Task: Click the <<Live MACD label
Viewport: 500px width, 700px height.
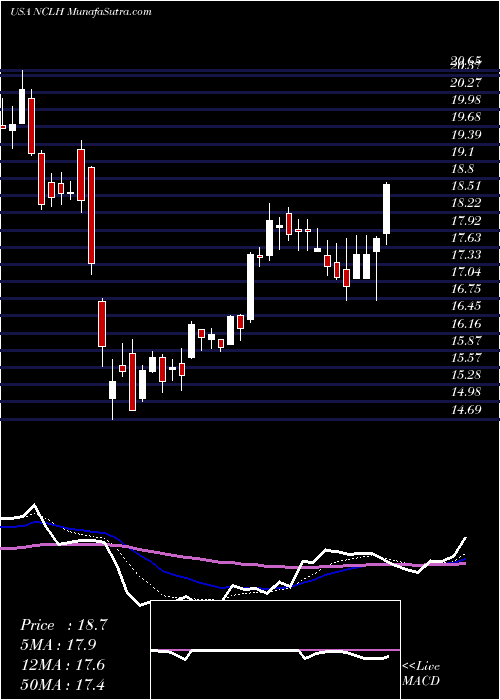Action: point(421,674)
